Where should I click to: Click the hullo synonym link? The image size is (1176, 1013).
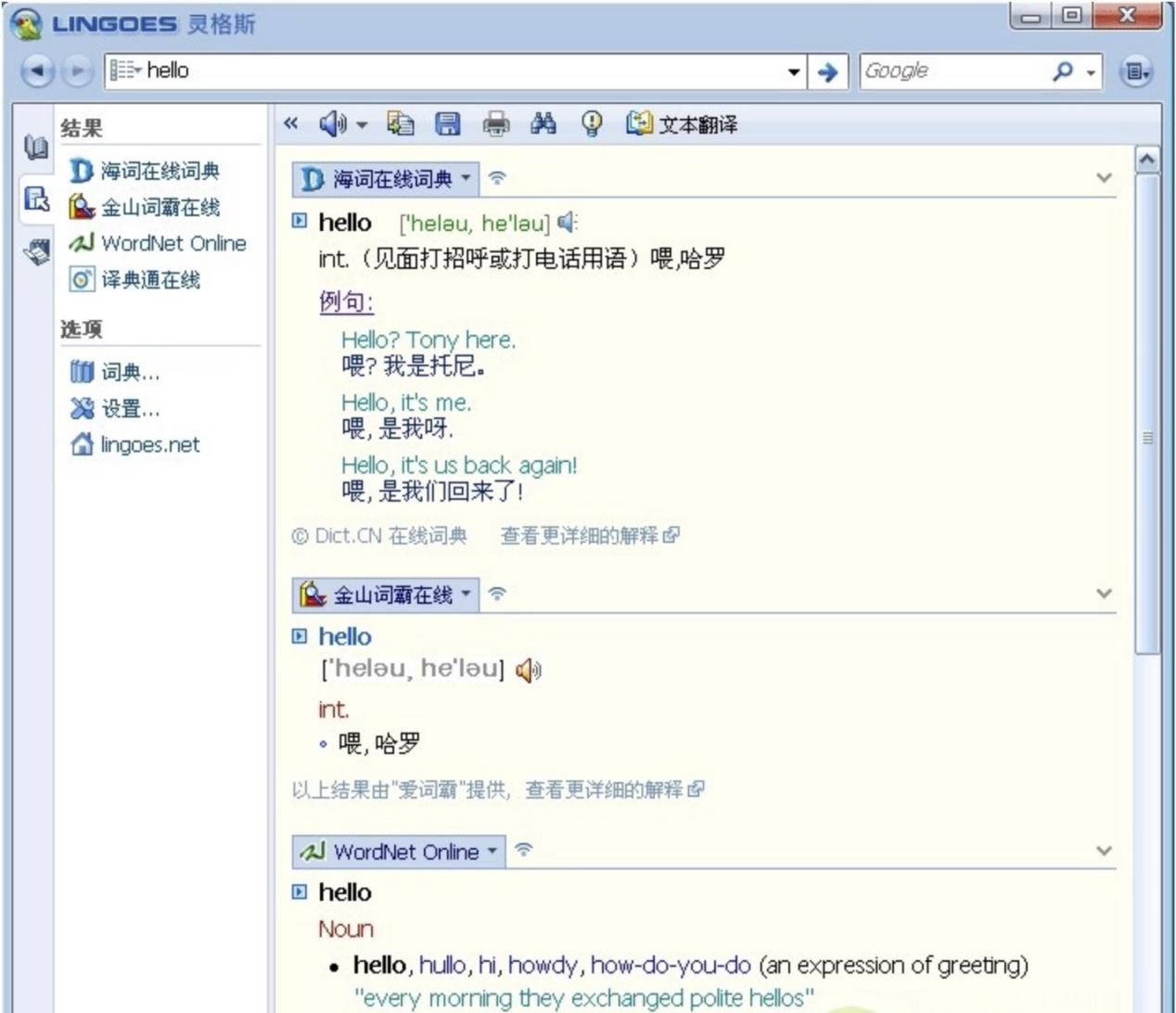[442, 965]
